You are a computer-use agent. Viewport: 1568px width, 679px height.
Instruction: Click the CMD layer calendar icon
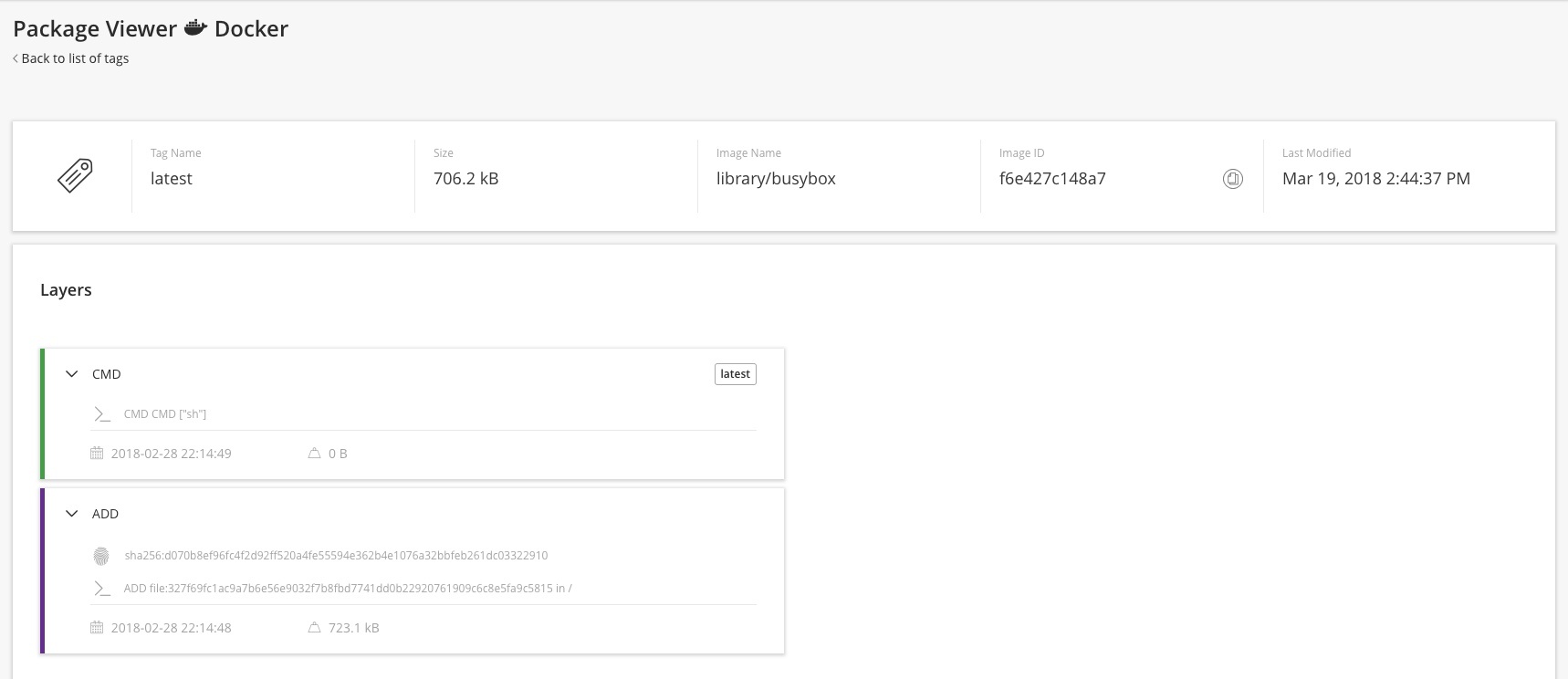click(x=97, y=454)
